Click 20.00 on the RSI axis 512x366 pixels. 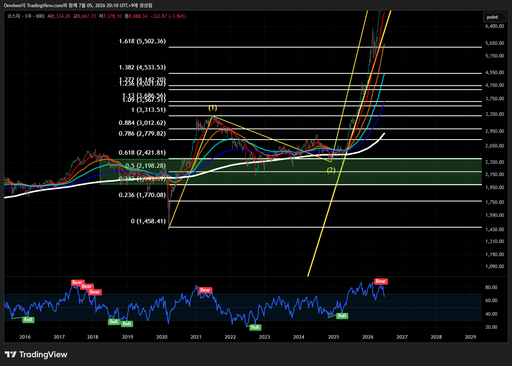pyautogui.click(x=491, y=327)
